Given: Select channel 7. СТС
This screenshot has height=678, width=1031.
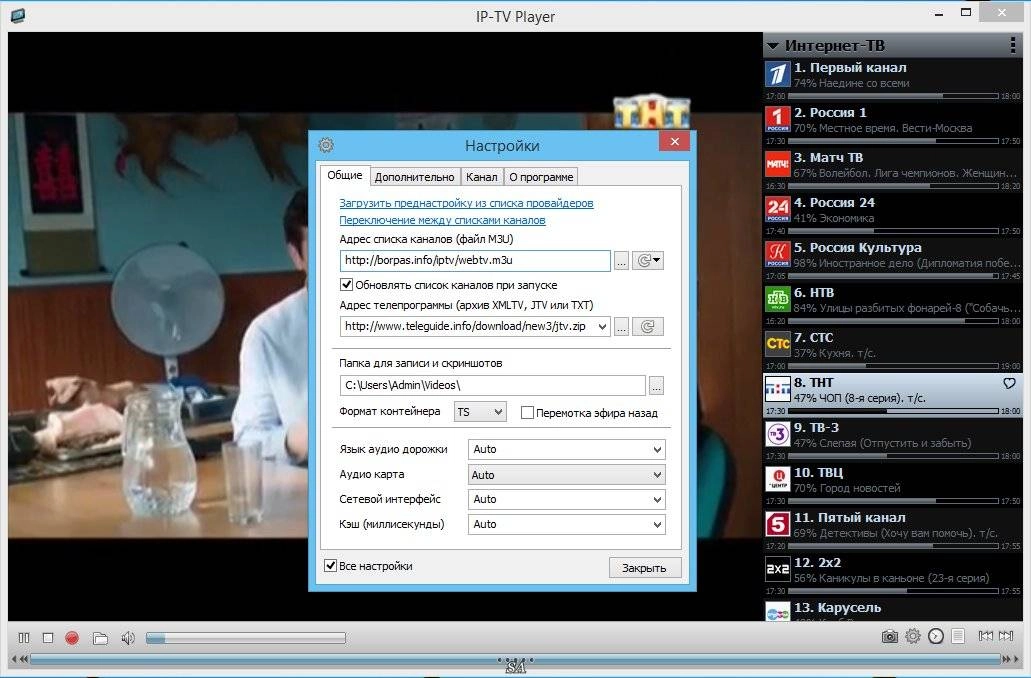Looking at the screenshot, I should point(893,349).
